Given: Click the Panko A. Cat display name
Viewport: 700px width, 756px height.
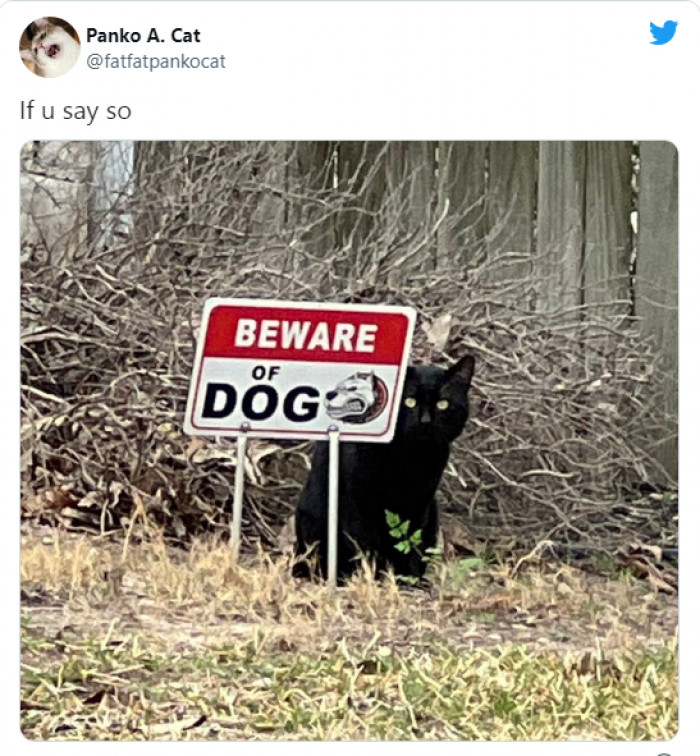Looking at the screenshot, I should point(143,35).
